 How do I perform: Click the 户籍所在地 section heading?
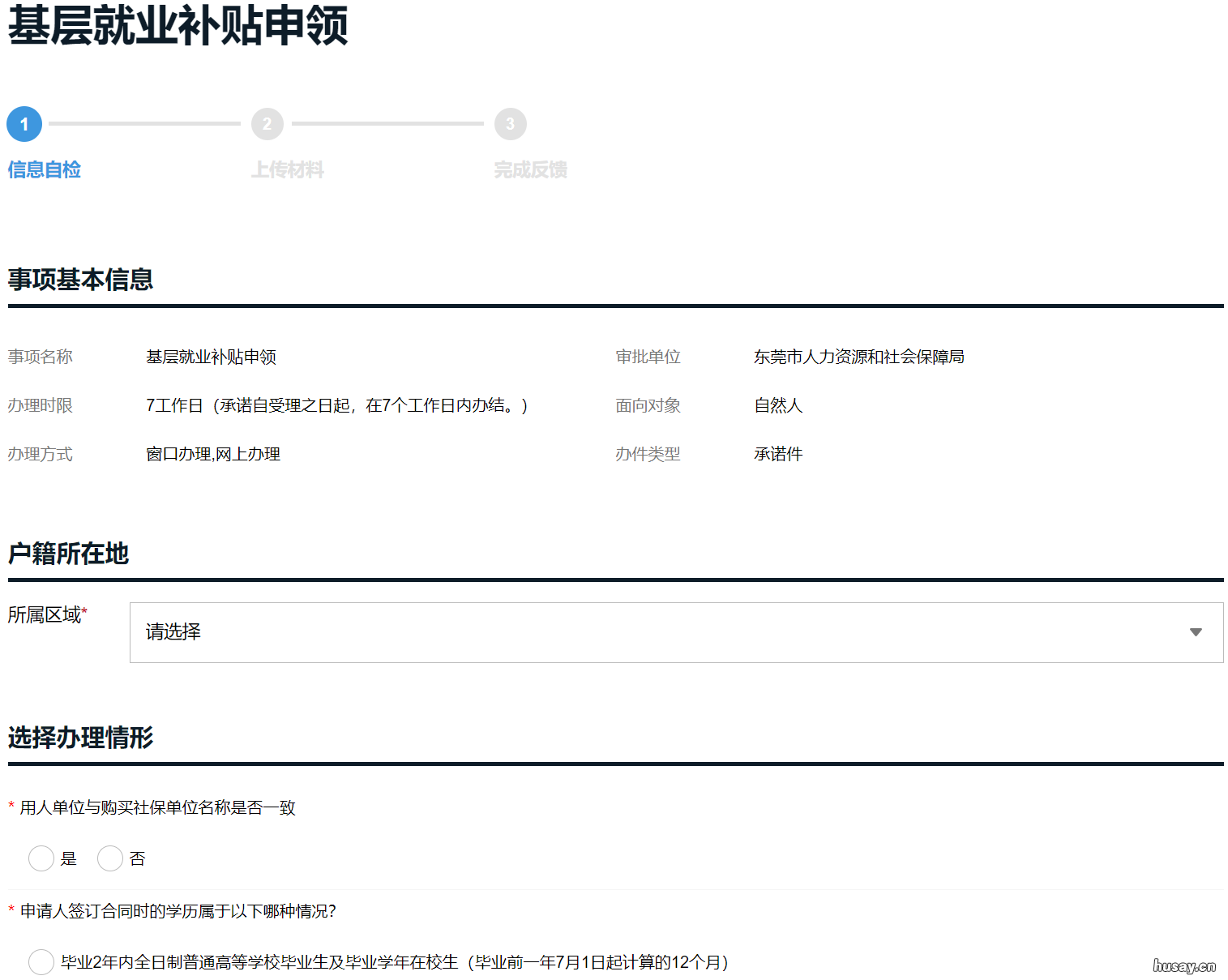tap(68, 554)
